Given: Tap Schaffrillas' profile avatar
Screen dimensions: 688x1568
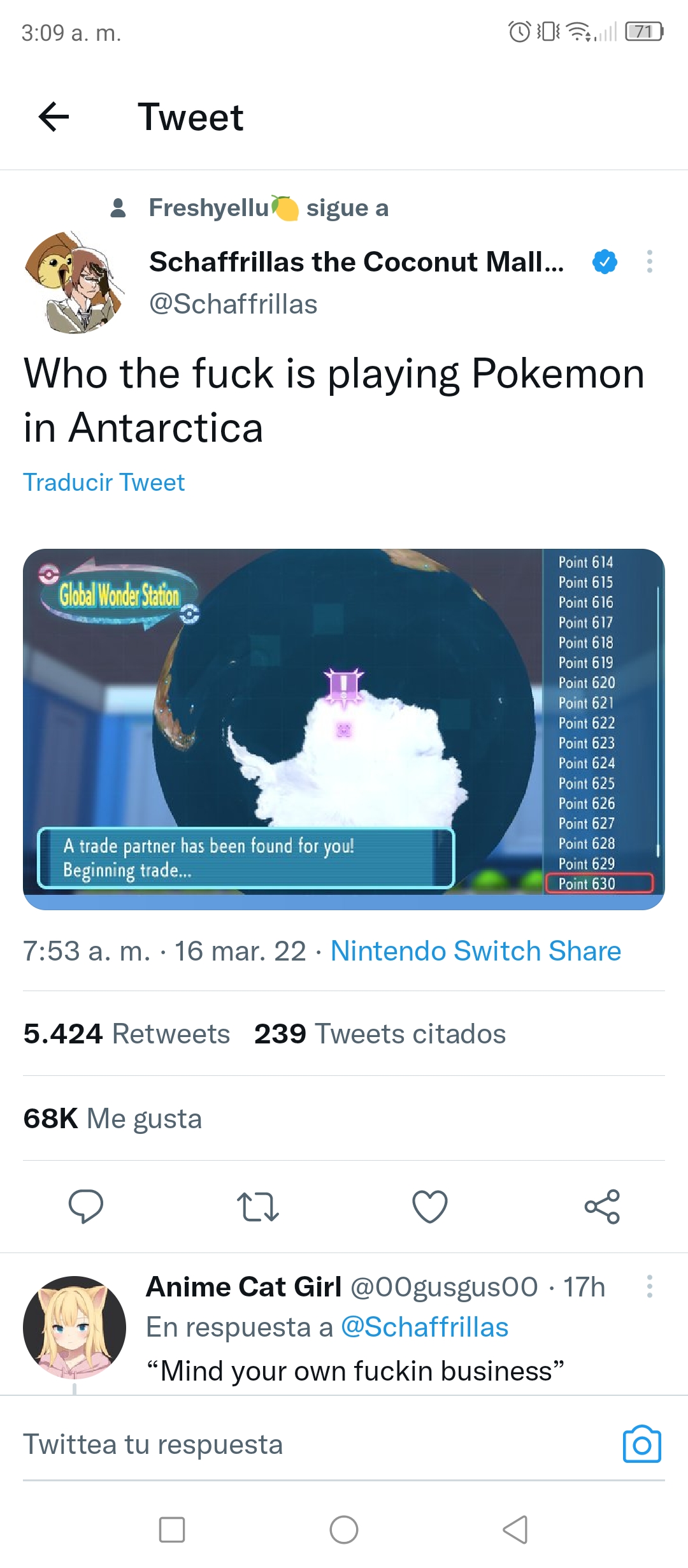Looking at the screenshot, I should point(73,282).
